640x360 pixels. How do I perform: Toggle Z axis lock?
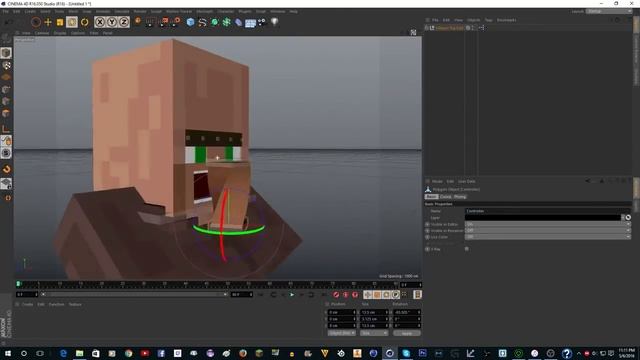pos(124,22)
